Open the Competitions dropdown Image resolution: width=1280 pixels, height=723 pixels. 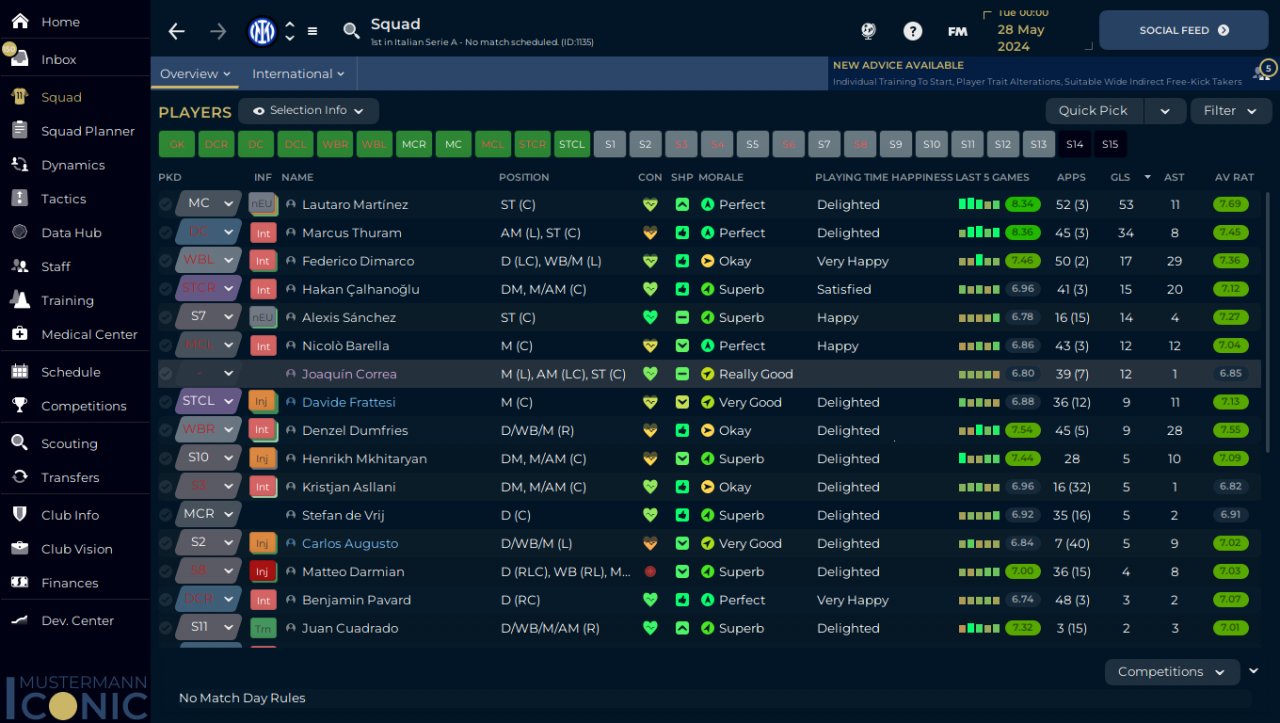1172,672
